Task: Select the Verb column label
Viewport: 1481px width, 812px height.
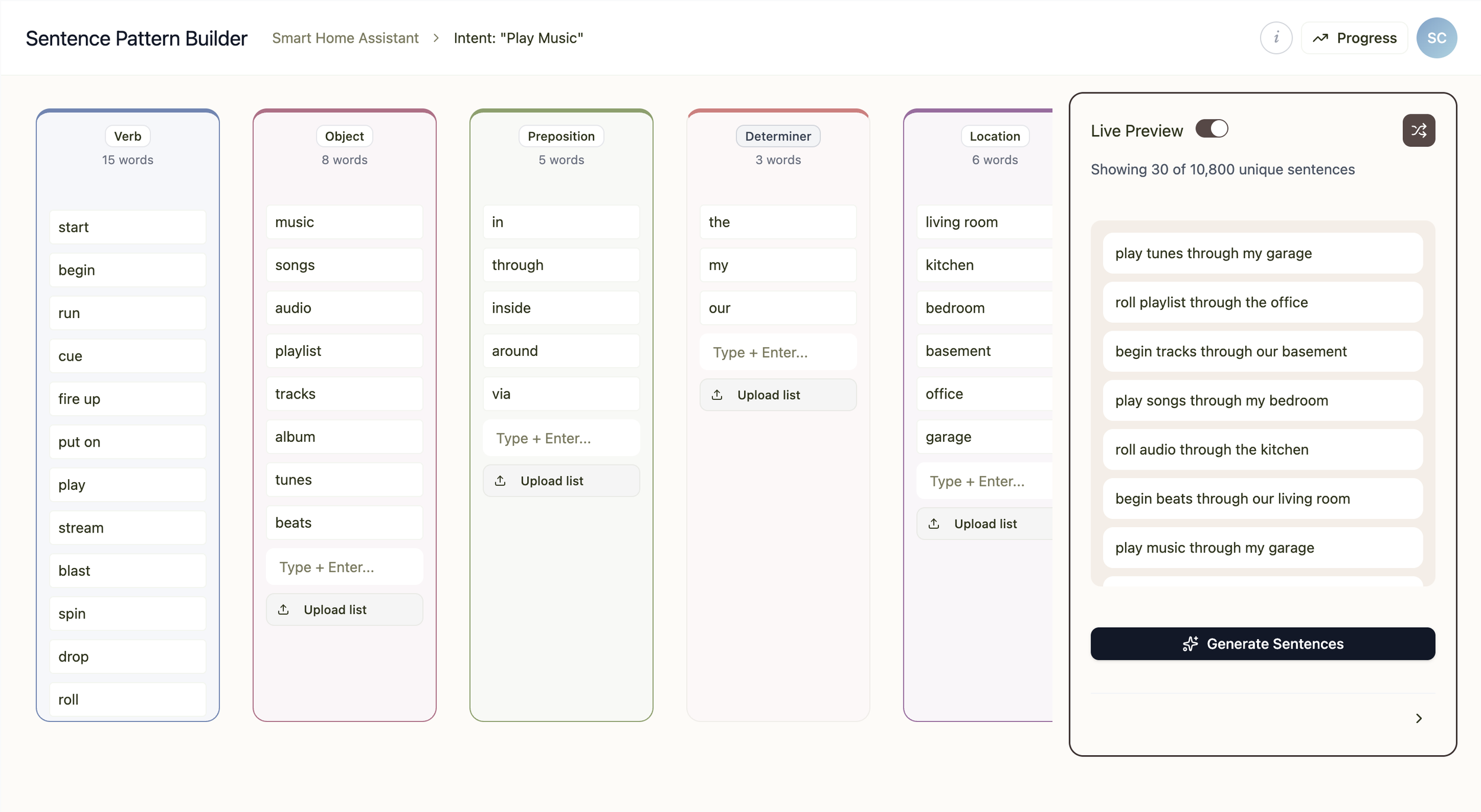Action: [127, 136]
